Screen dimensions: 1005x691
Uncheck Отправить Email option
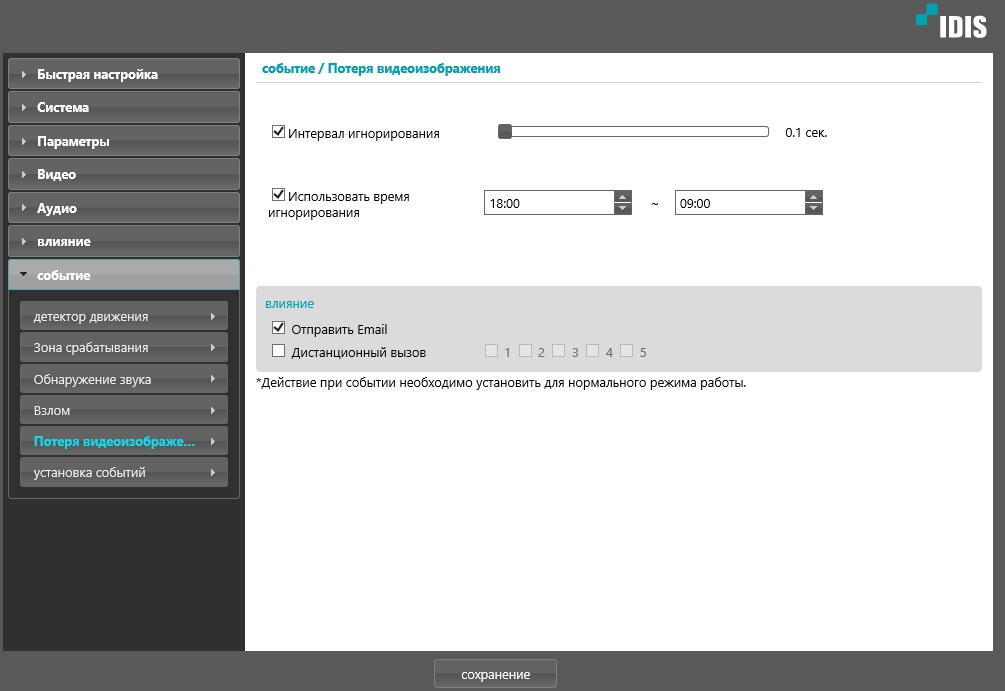(278, 328)
